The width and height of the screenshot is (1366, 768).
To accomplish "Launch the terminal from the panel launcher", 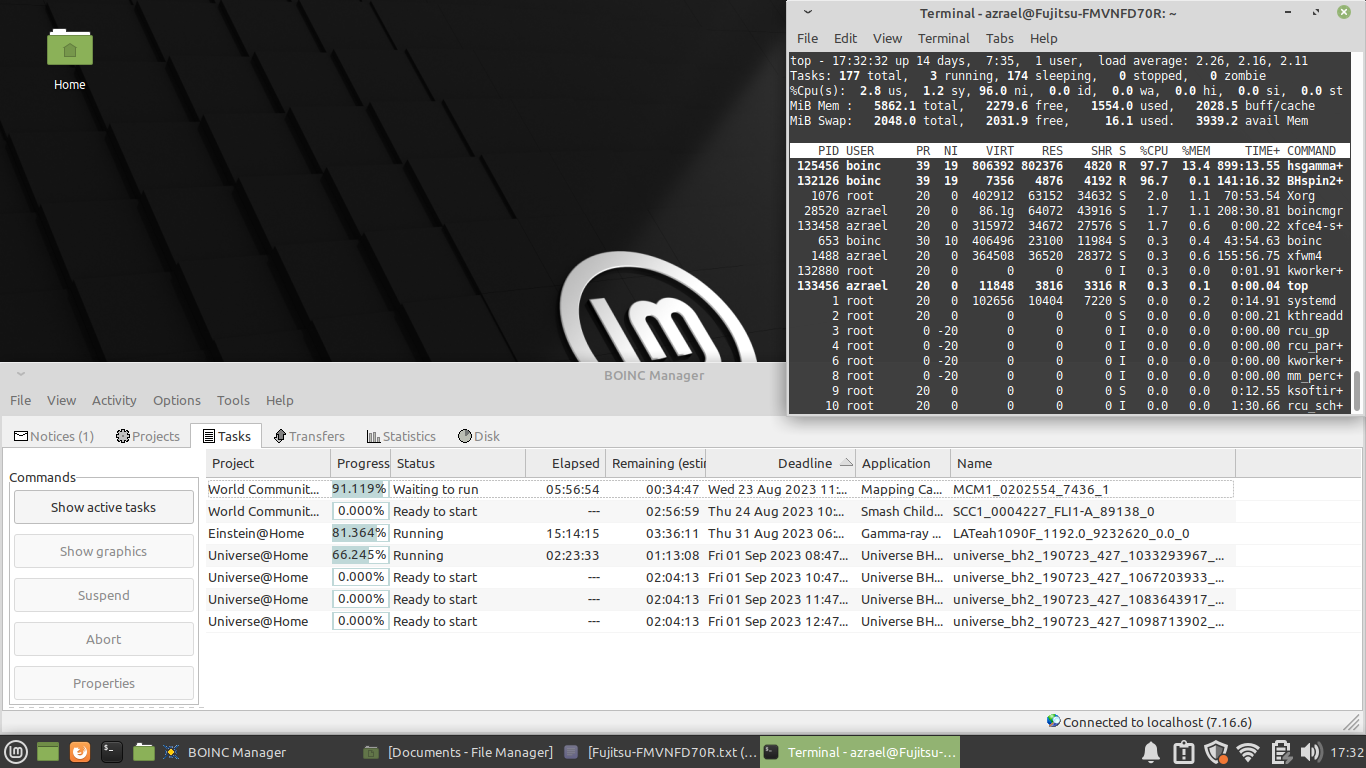I will [x=112, y=752].
